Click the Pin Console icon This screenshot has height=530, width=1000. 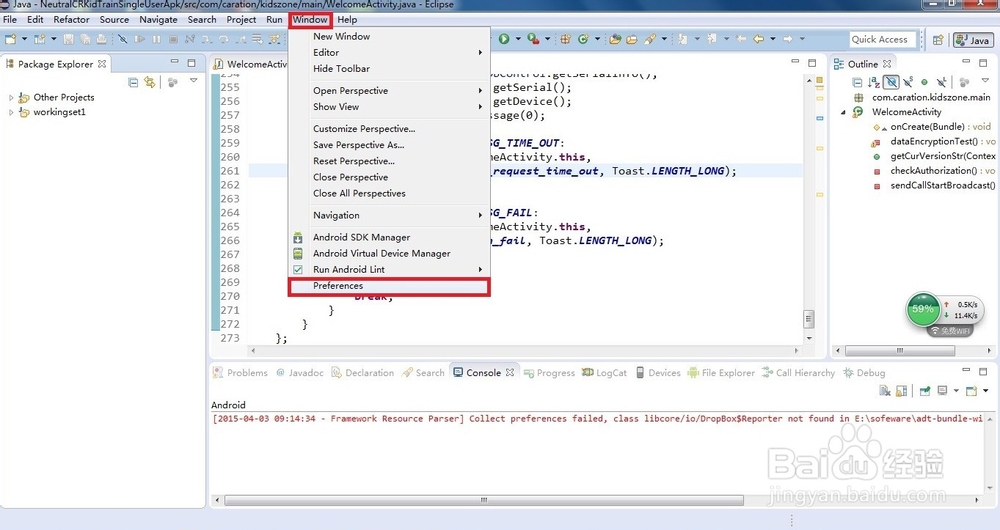click(x=925, y=391)
